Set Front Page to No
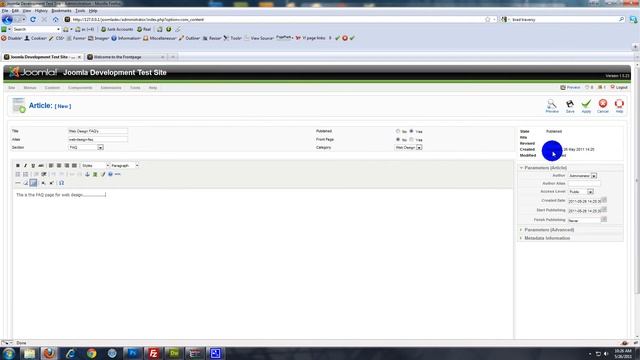This screenshot has height=360, width=640. tap(398, 139)
